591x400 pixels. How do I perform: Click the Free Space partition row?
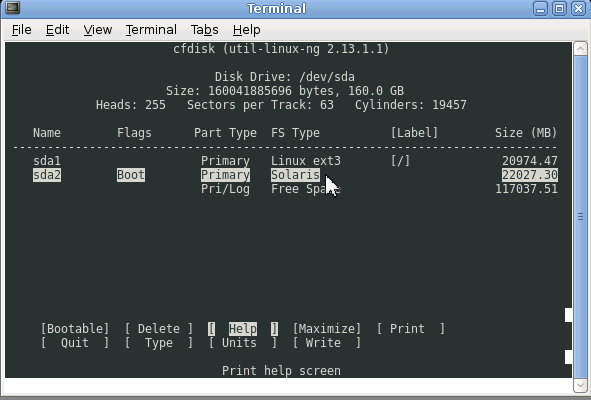click(x=295, y=189)
